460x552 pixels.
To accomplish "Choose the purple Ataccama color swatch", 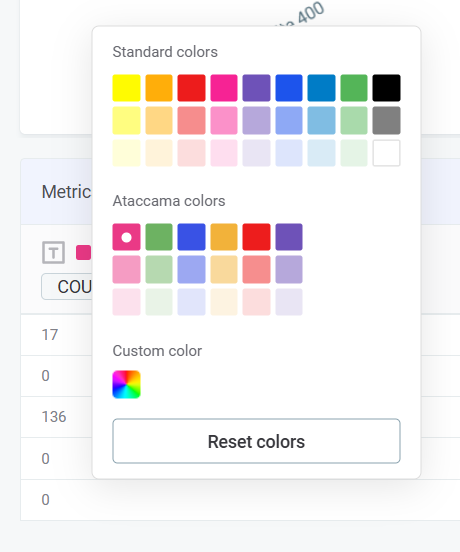I will click(289, 237).
